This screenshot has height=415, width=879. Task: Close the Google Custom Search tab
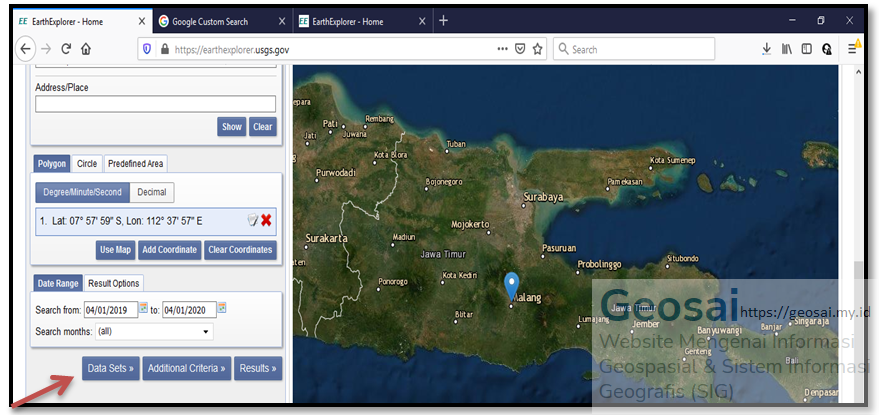tap(282, 21)
